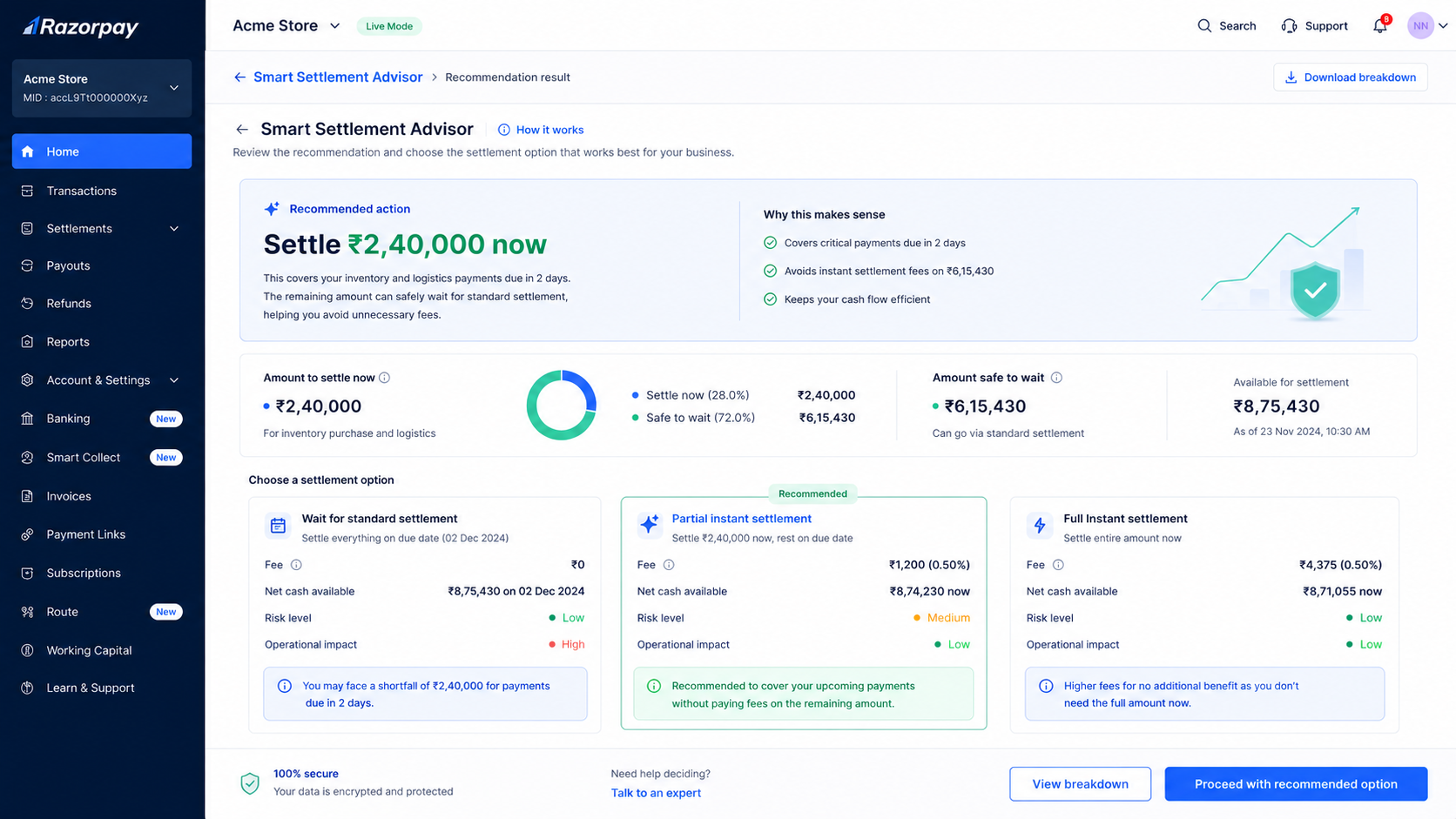Click the Razorpay logo
The width and height of the screenshot is (1456, 819).
[80, 27]
